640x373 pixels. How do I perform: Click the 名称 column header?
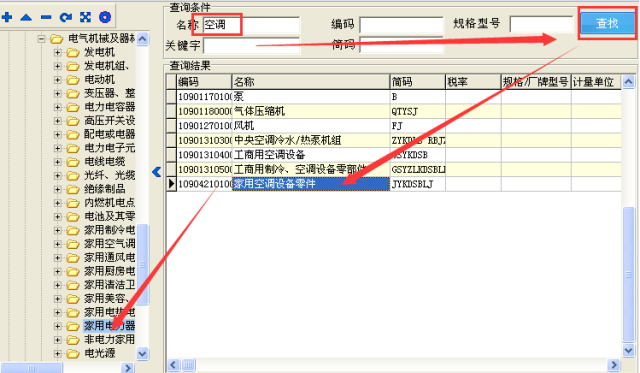coord(311,82)
